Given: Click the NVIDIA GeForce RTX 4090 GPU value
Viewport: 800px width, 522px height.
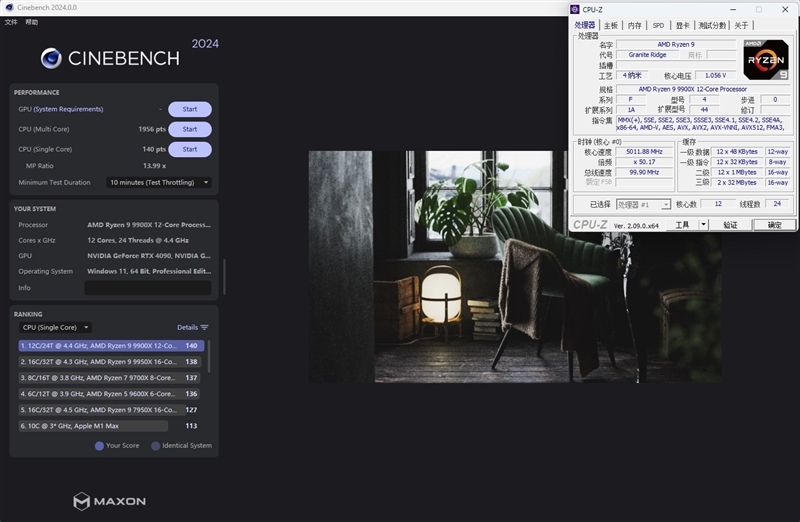Looking at the screenshot, I should pos(148,256).
